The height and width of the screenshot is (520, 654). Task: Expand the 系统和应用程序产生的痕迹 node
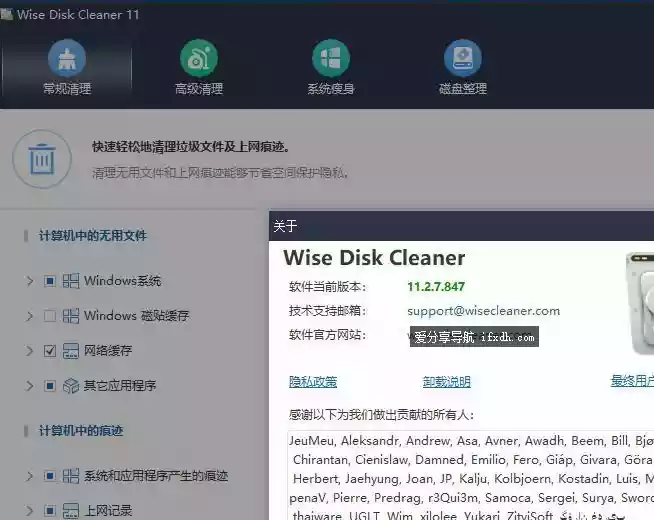[30, 476]
